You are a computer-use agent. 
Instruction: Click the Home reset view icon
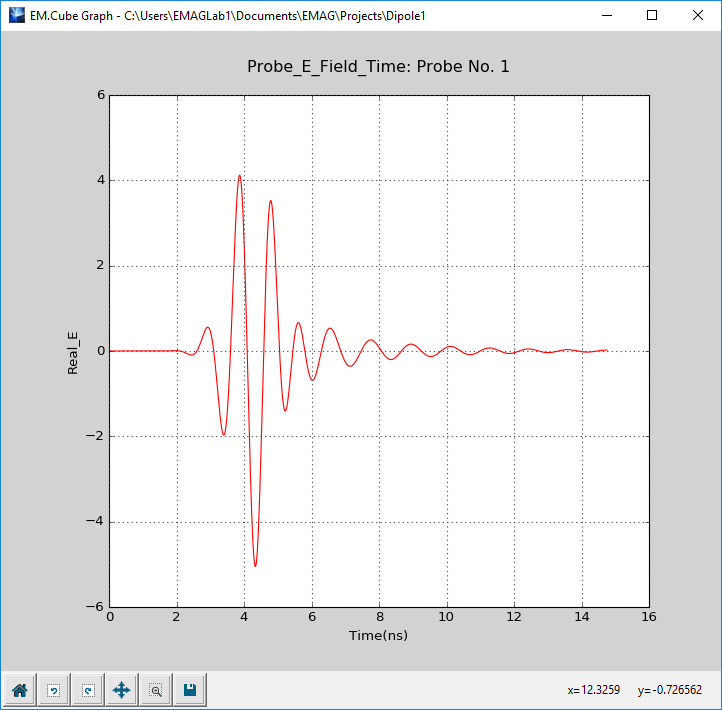point(20,689)
